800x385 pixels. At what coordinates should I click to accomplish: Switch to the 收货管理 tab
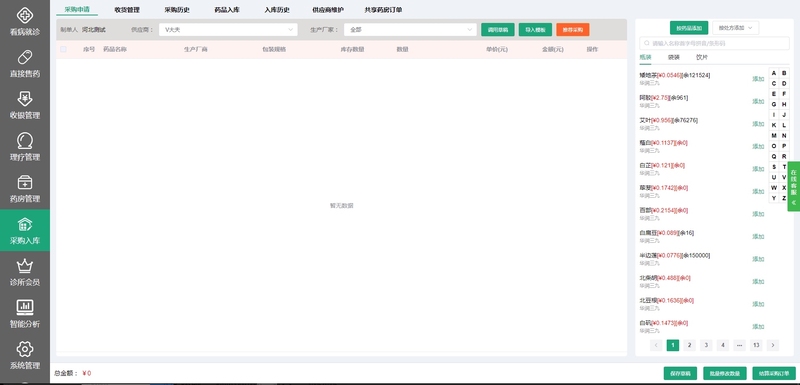(x=127, y=10)
